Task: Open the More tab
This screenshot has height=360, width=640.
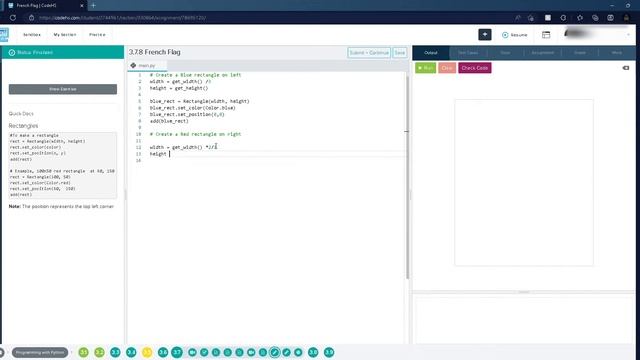Action: 617,53
